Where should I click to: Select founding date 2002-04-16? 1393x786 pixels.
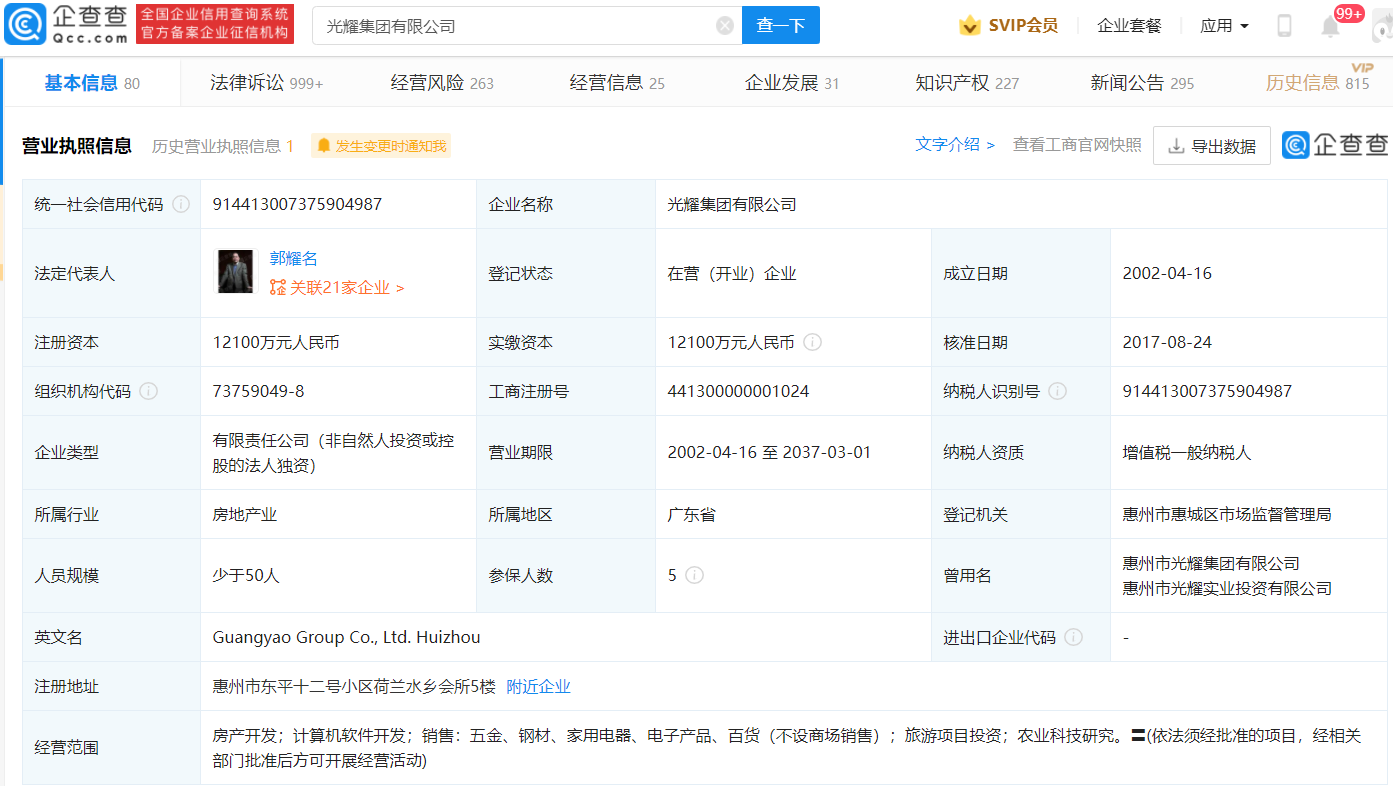coord(1167,273)
